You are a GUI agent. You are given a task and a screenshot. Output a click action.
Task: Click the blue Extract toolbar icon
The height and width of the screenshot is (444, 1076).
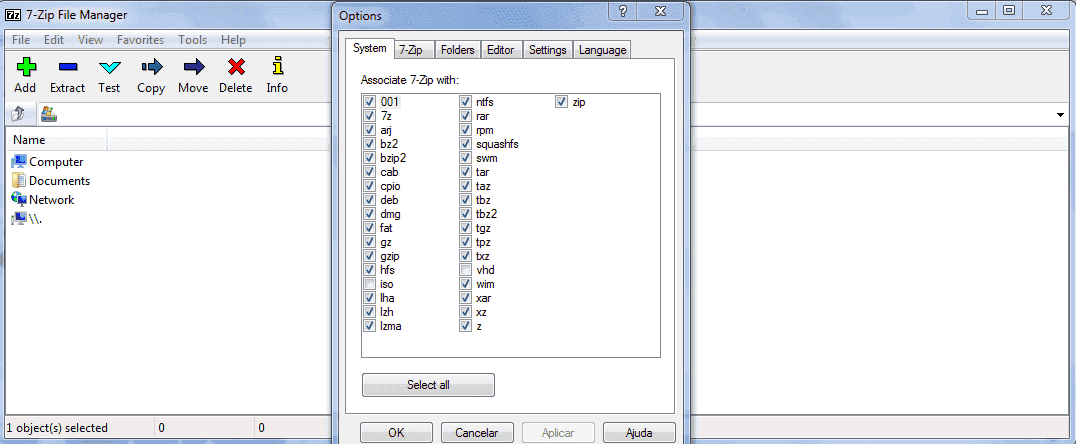[x=68, y=67]
